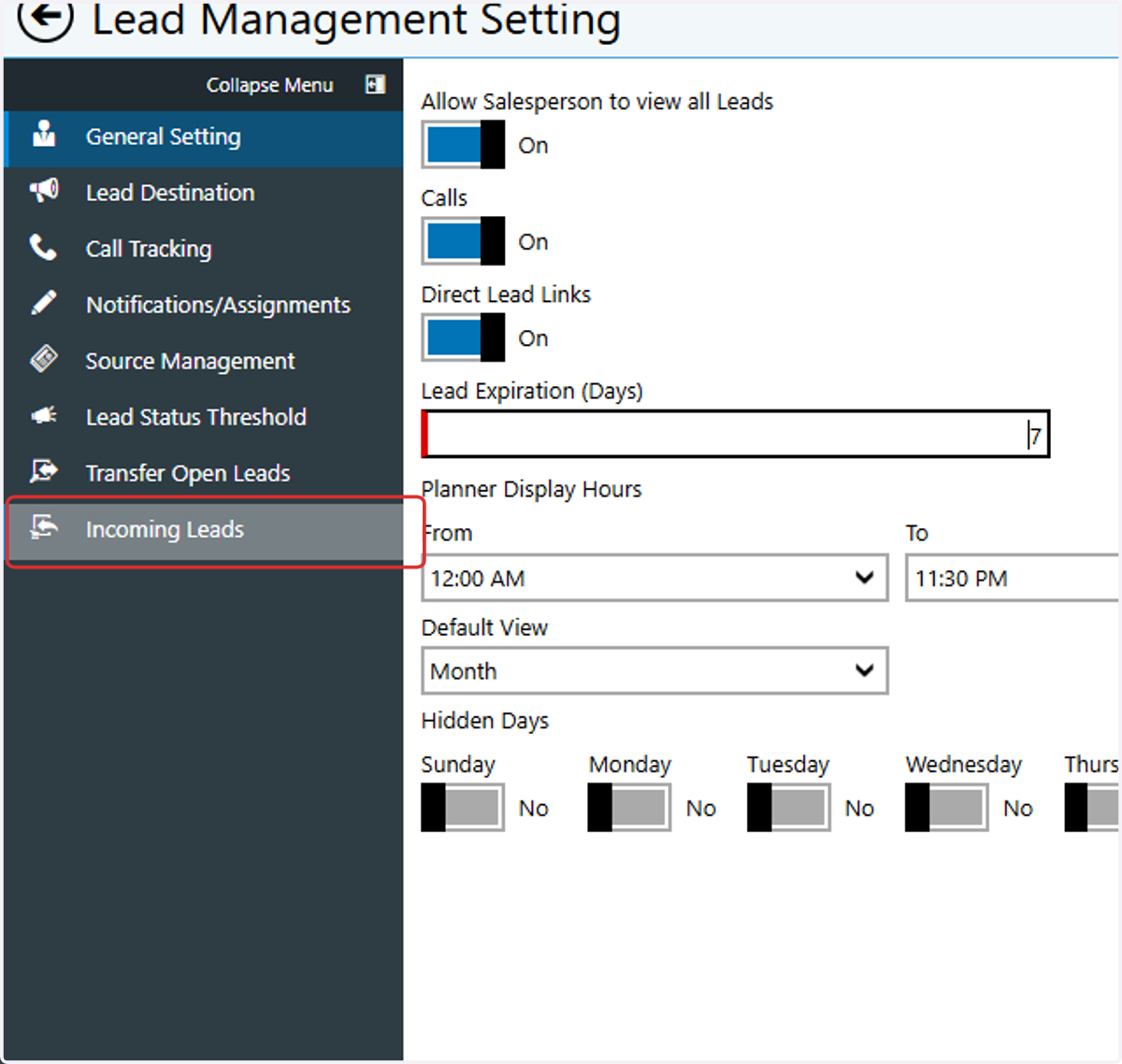Image resolution: width=1122 pixels, height=1064 pixels.
Task: Click the Lead Expiration (Days) label
Action: click(532, 391)
